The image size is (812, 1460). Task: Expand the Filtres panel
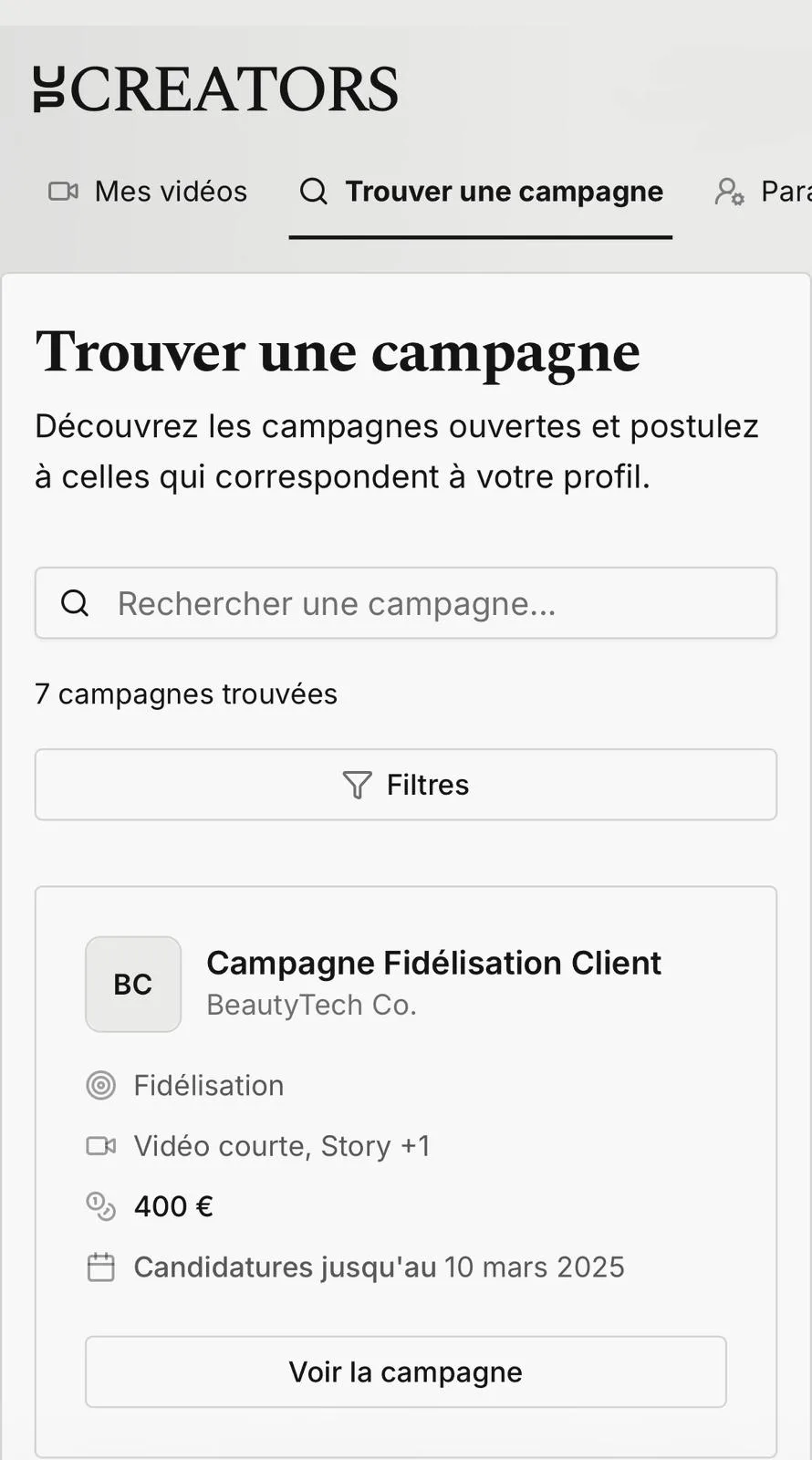point(405,784)
